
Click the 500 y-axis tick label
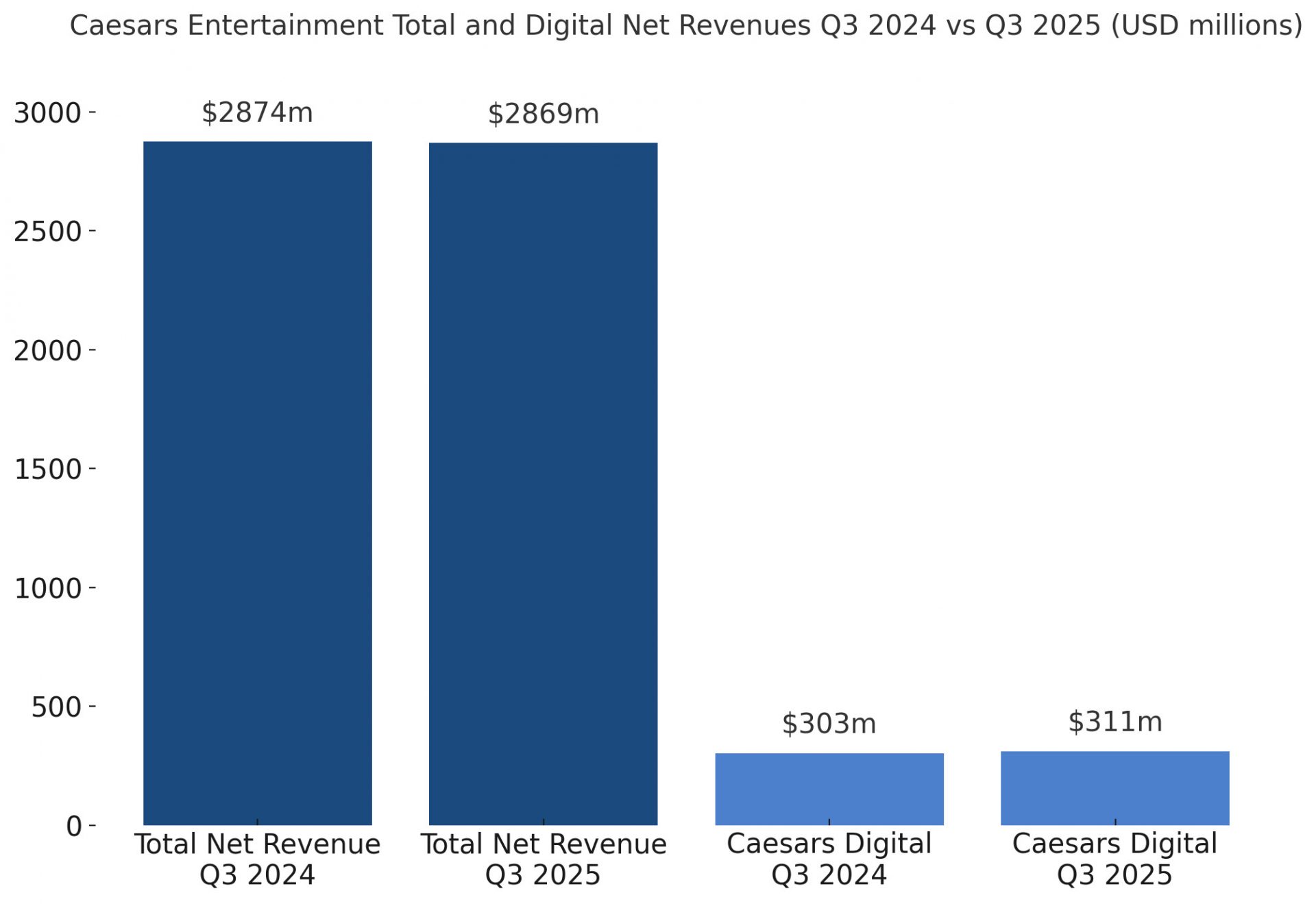coord(56,707)
